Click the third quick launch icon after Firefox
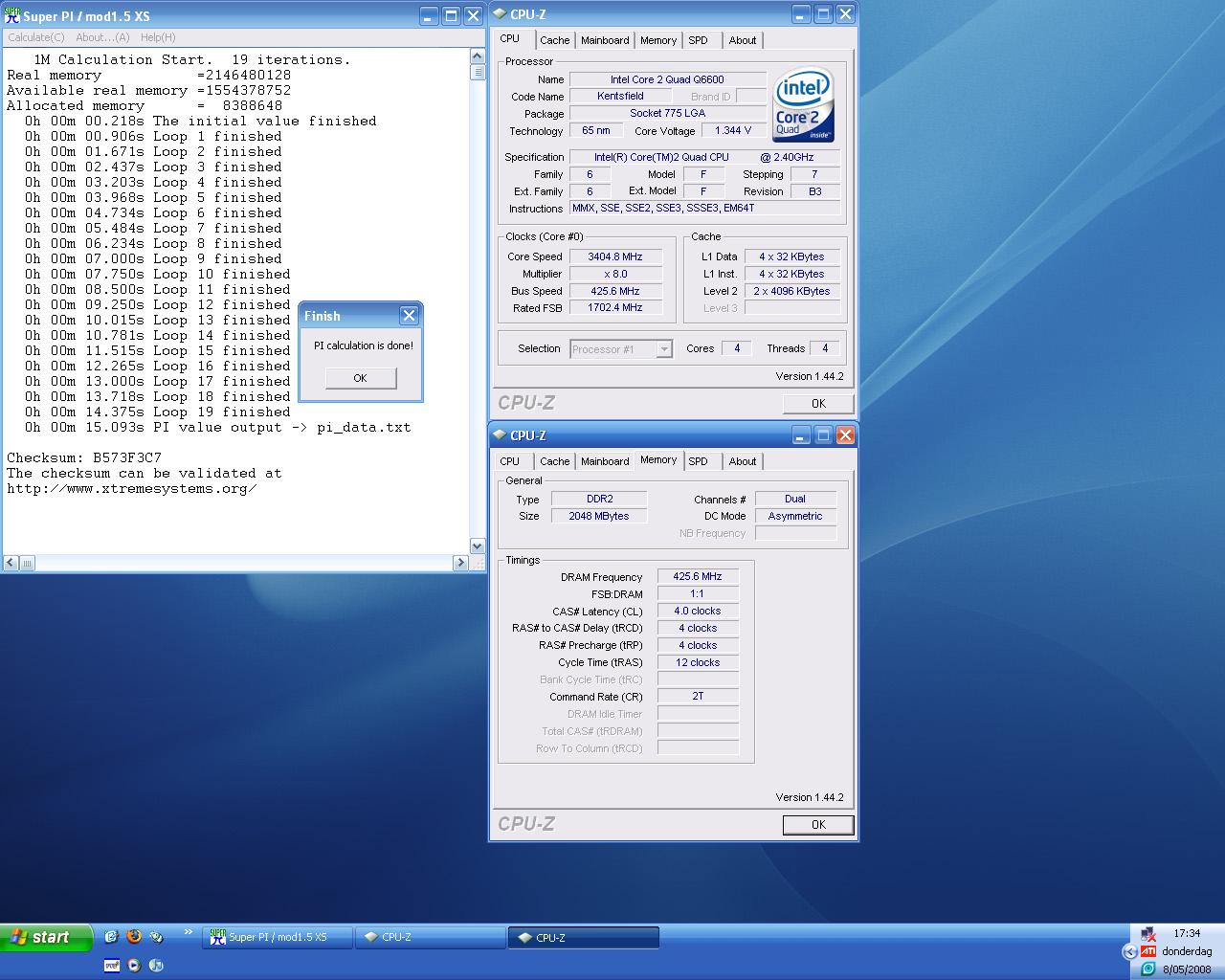This screenshot has height=980, width=1225. 156,937
